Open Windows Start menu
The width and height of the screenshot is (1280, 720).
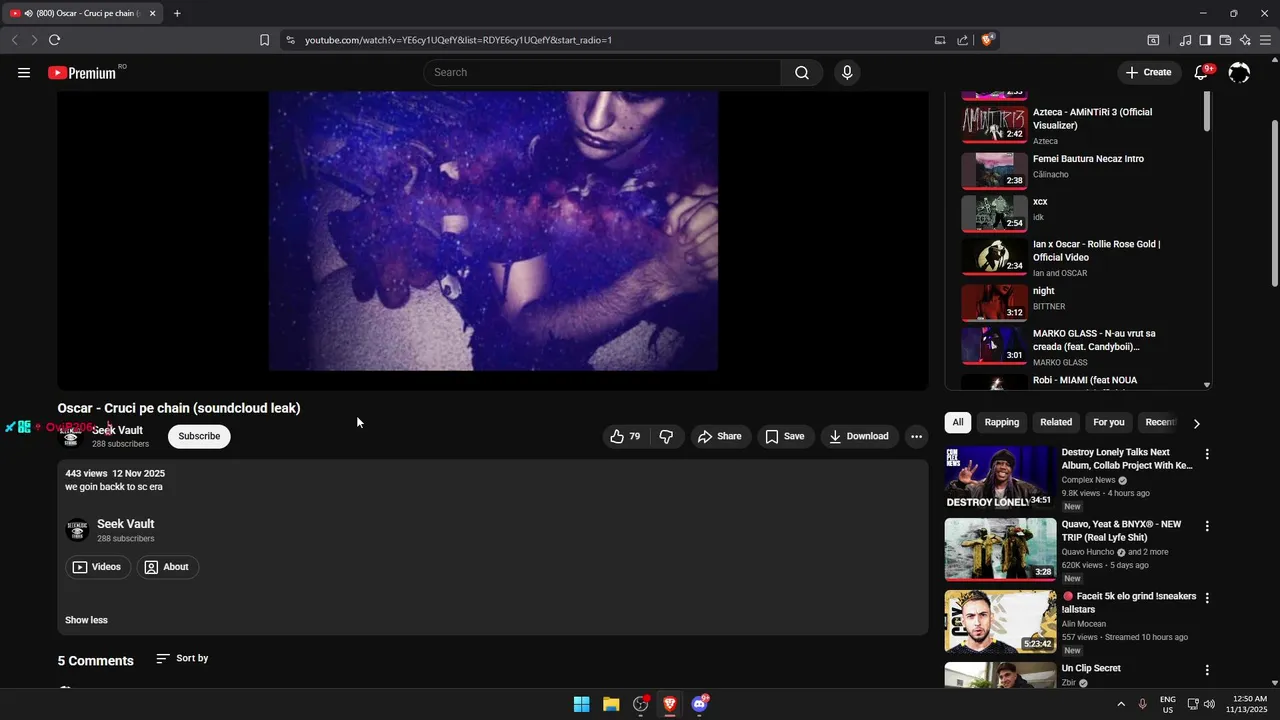tap(581, 704)
